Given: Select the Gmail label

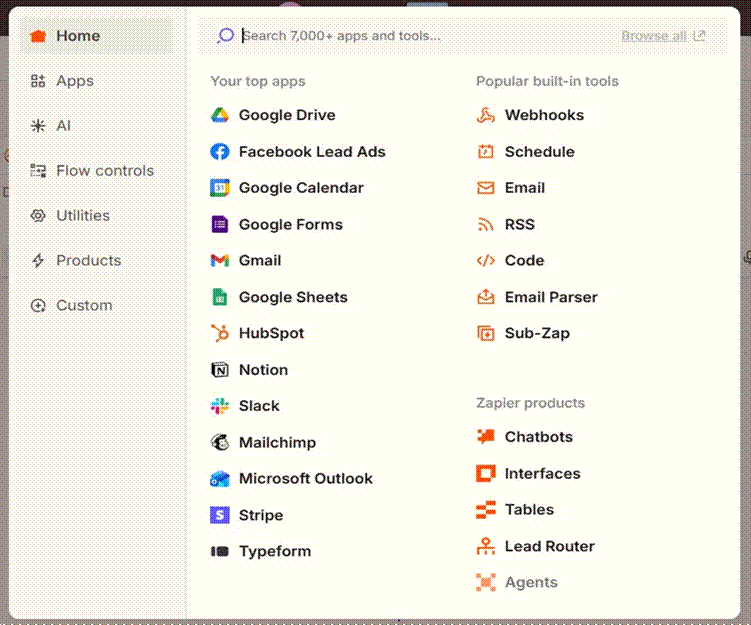Looking at the screenshot, I should coord(260,261).
